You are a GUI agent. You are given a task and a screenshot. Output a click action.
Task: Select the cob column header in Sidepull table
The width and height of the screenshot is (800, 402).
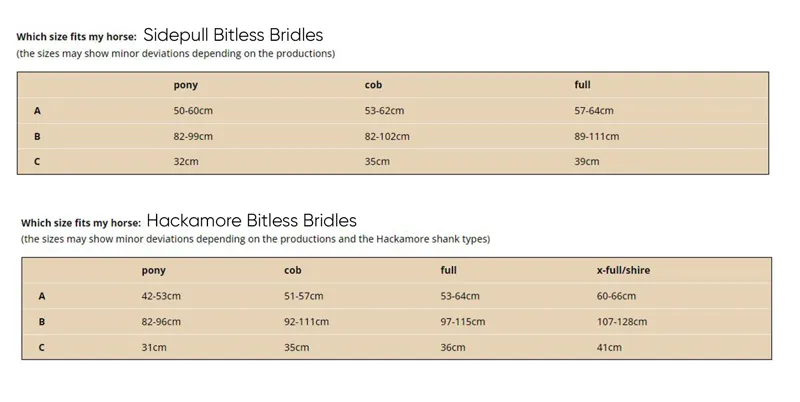373,85
